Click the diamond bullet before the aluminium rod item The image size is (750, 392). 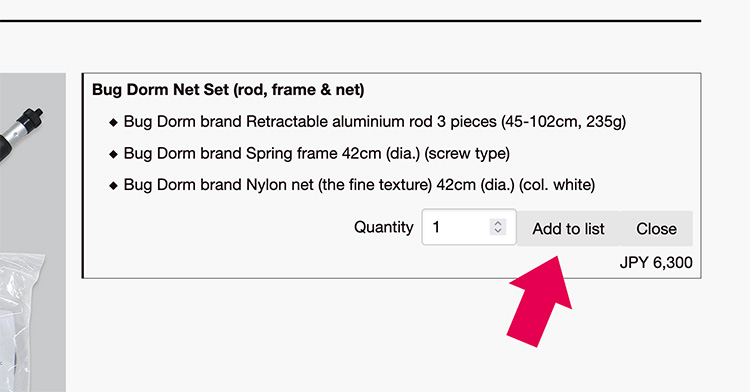click(x=113, y=122)
